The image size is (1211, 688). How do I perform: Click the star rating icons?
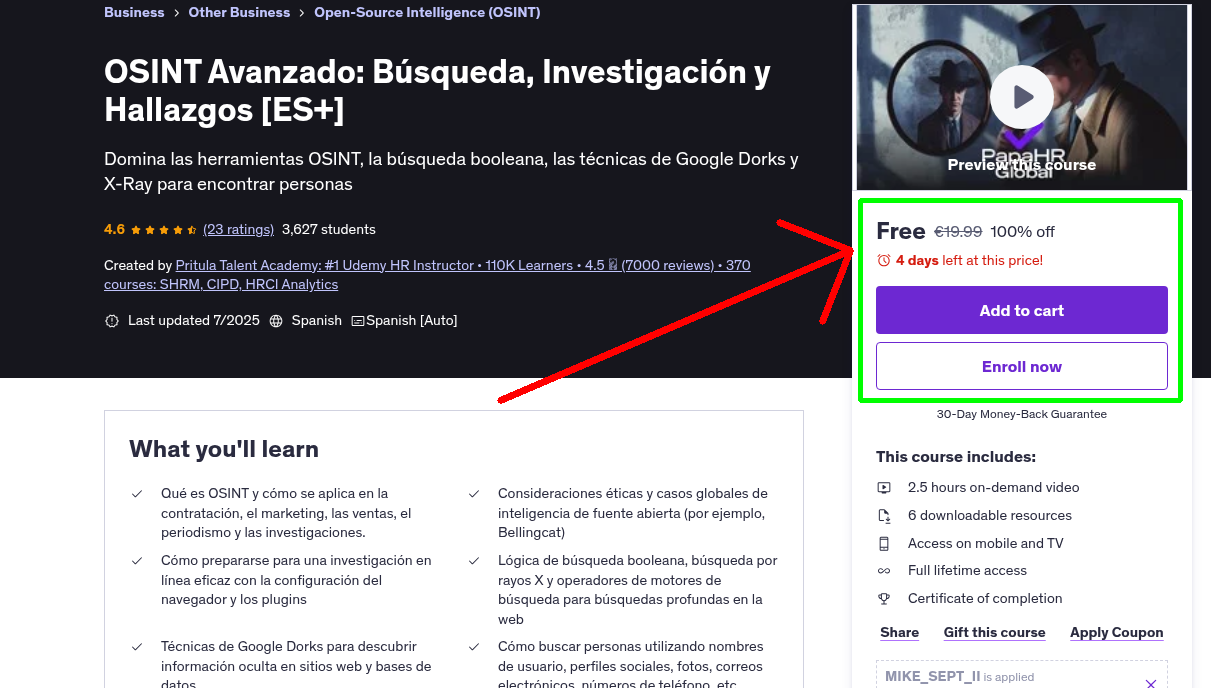coord(164,230)
